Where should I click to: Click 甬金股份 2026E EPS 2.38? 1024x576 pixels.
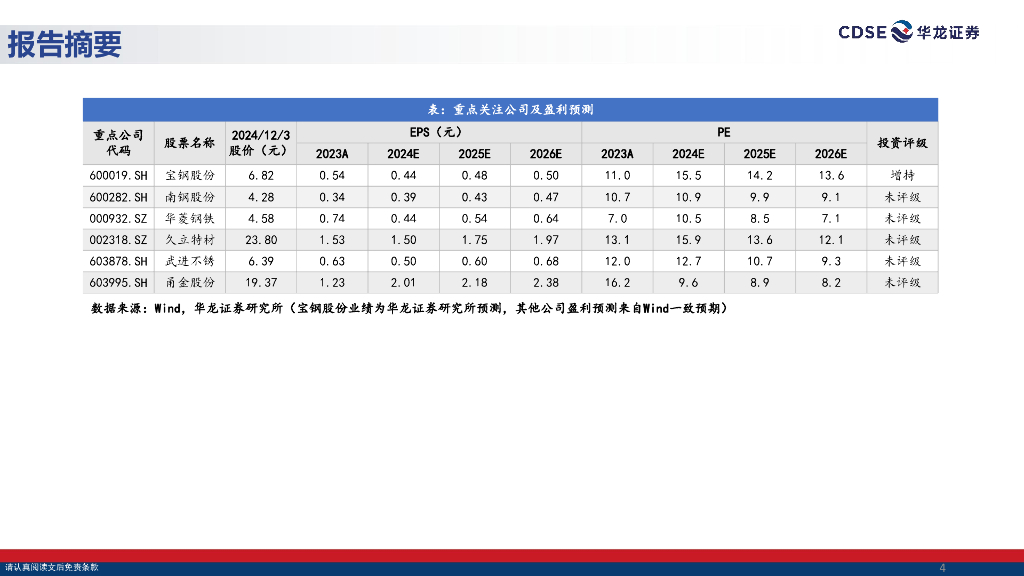(545, 283)
